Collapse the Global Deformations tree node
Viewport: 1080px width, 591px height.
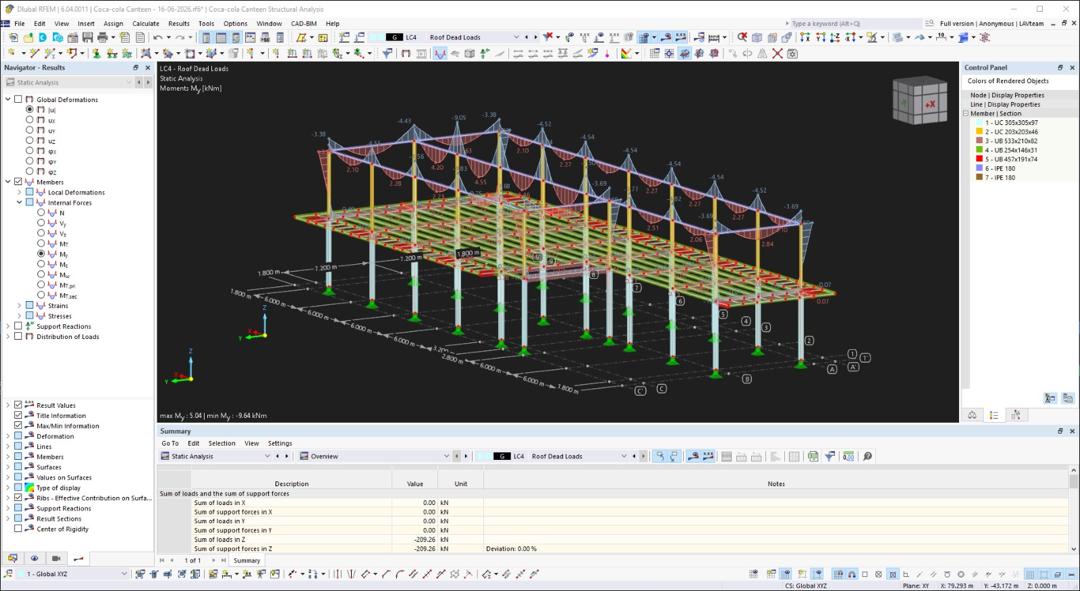[x=8, y=99]
